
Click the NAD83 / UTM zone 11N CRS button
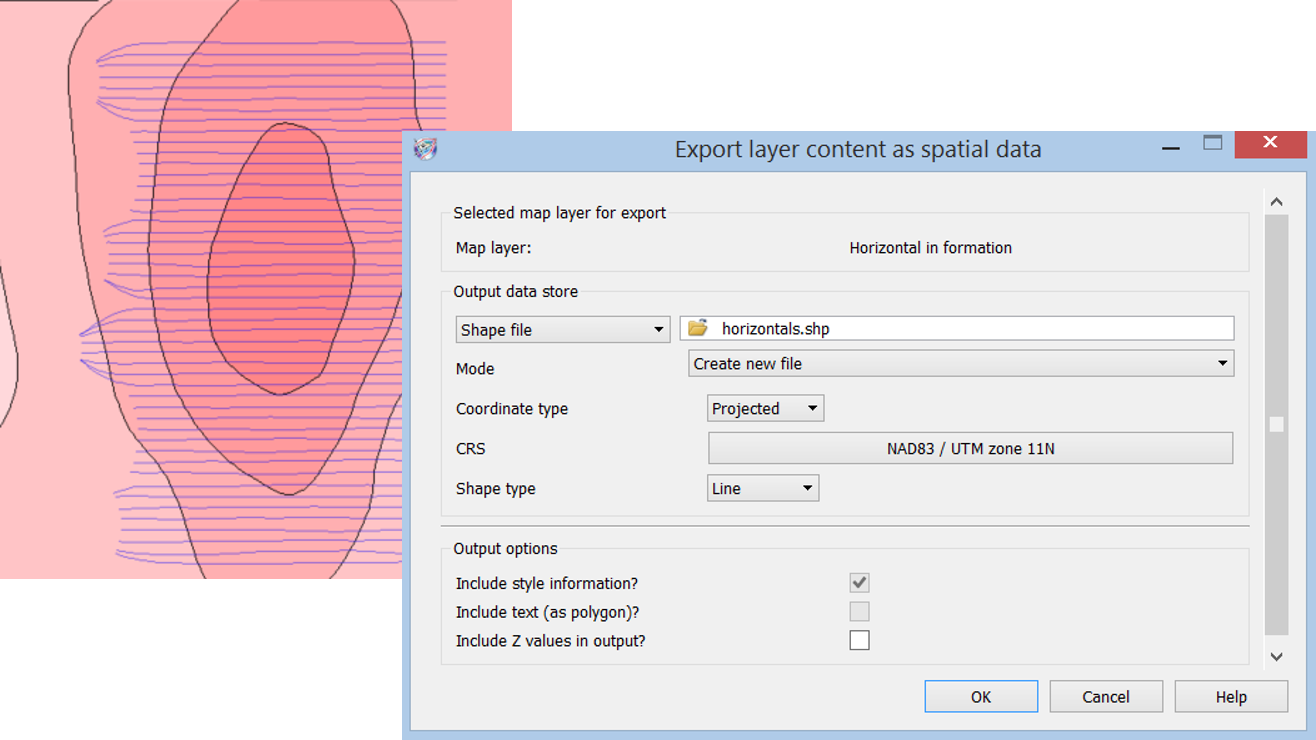[x=970, y=449]
